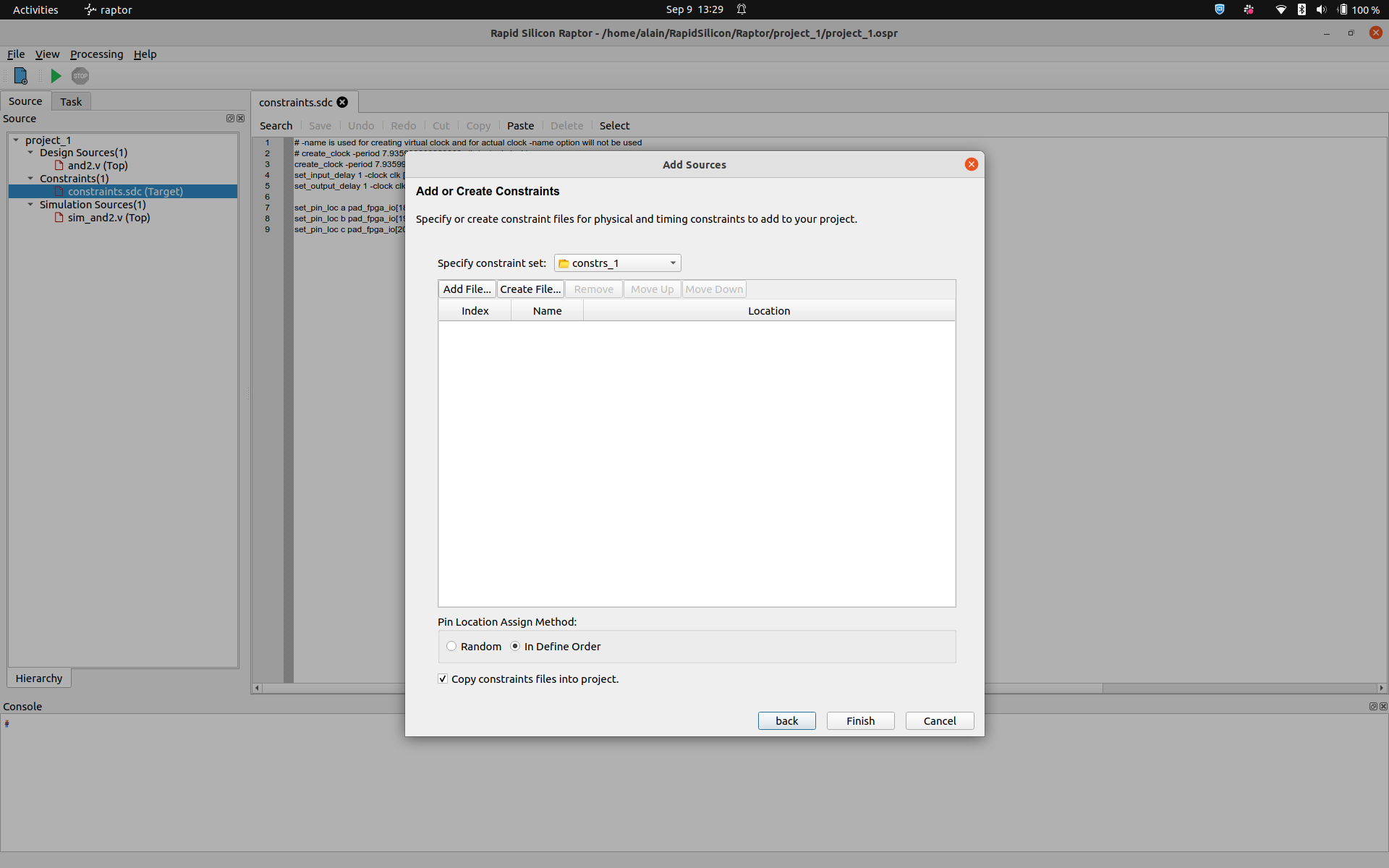
Task: Switch to the Task tab
Action: [70, 101]
